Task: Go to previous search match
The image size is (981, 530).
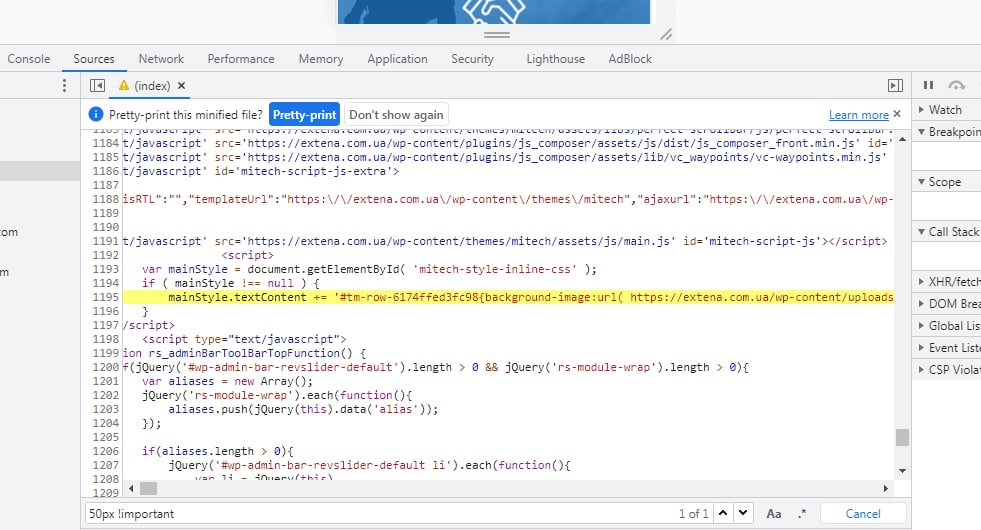Action: (723, 513)
